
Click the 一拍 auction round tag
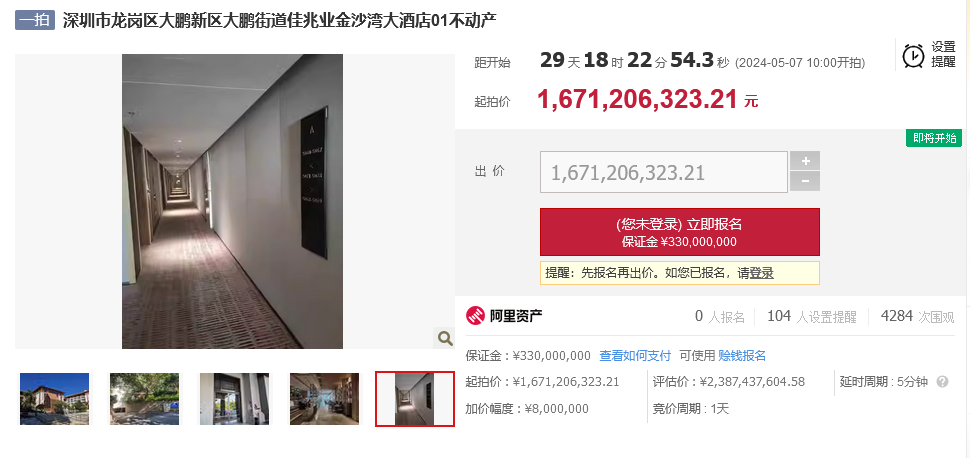point(35,20)
